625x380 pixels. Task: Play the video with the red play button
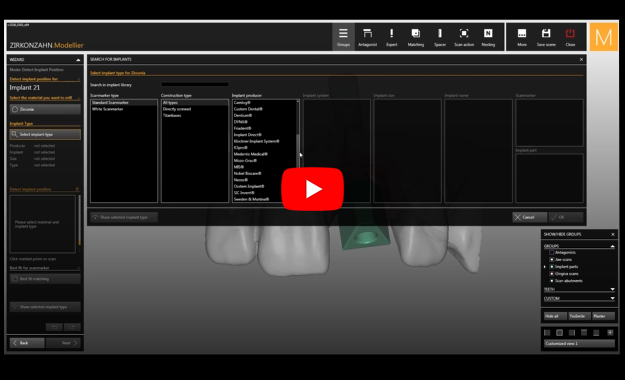point(312,189)
